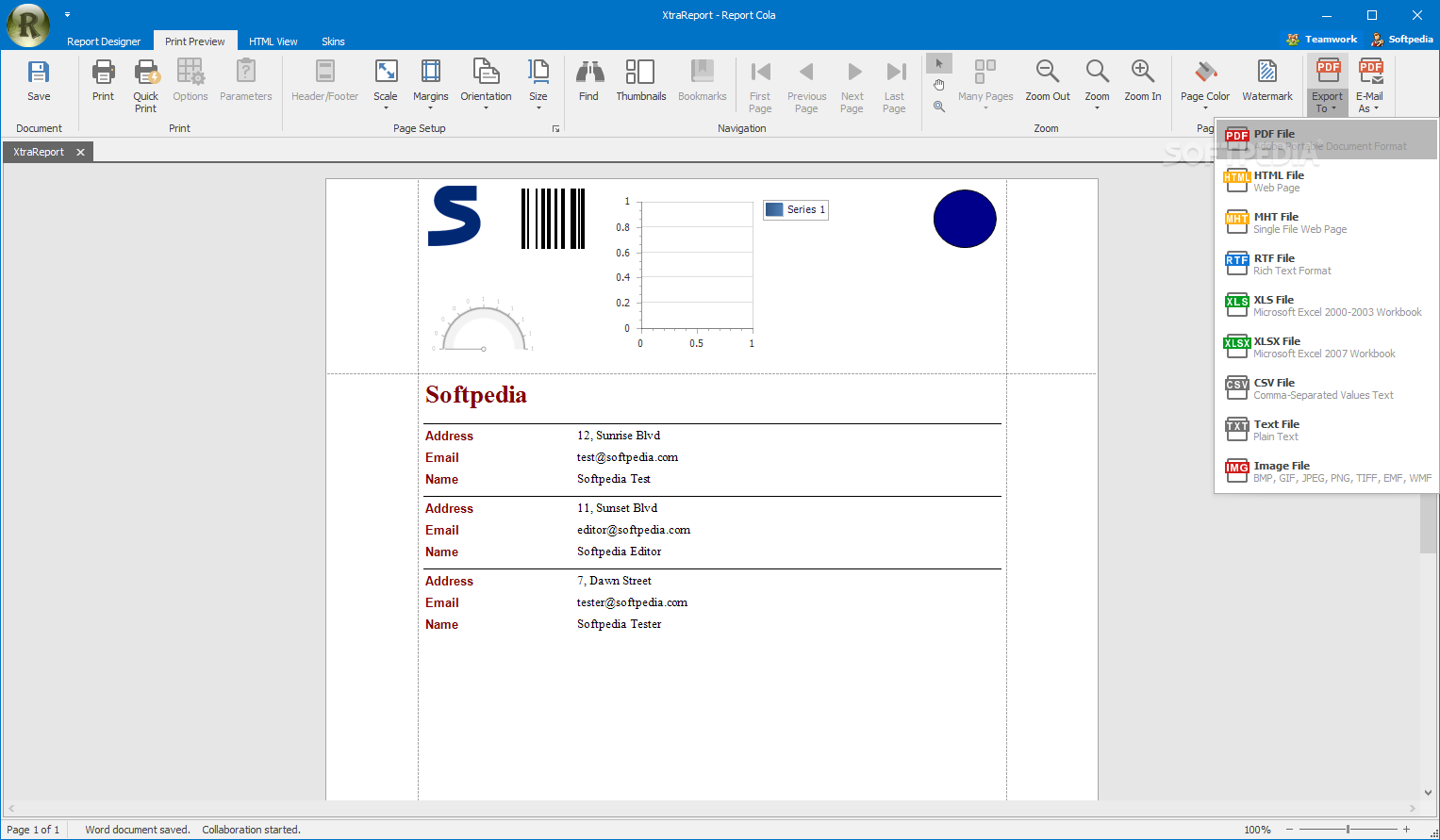
Task: Open the Scale tool
Action: point(386,85)
